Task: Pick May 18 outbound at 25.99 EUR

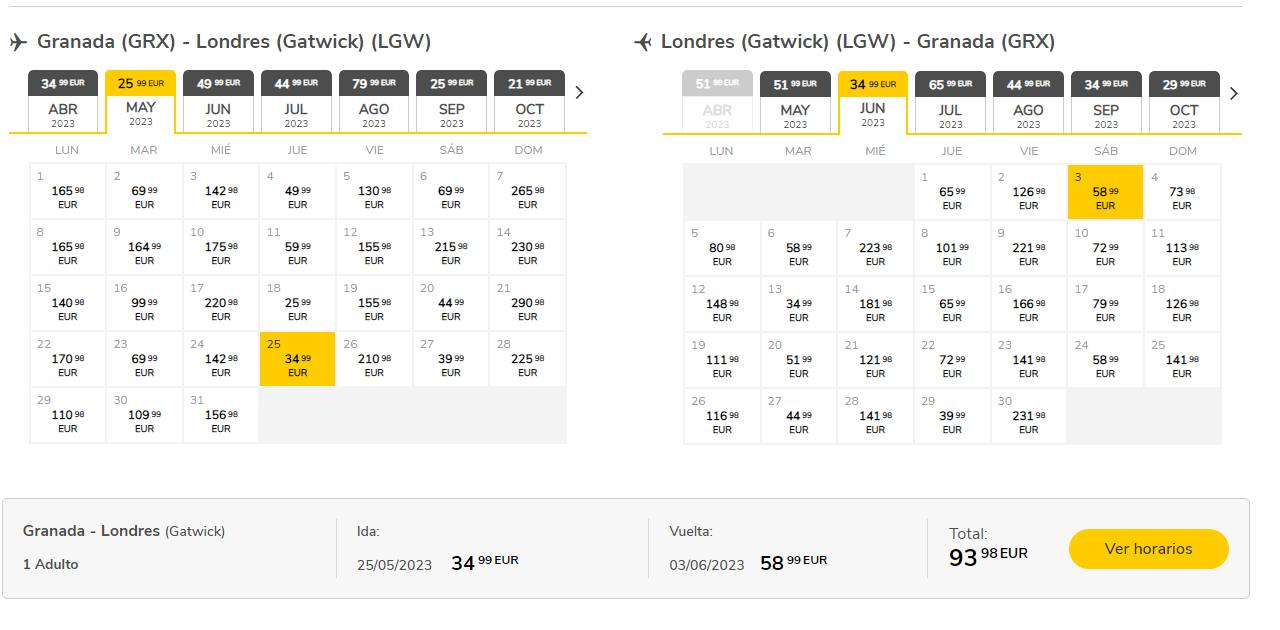Action: 297,303
